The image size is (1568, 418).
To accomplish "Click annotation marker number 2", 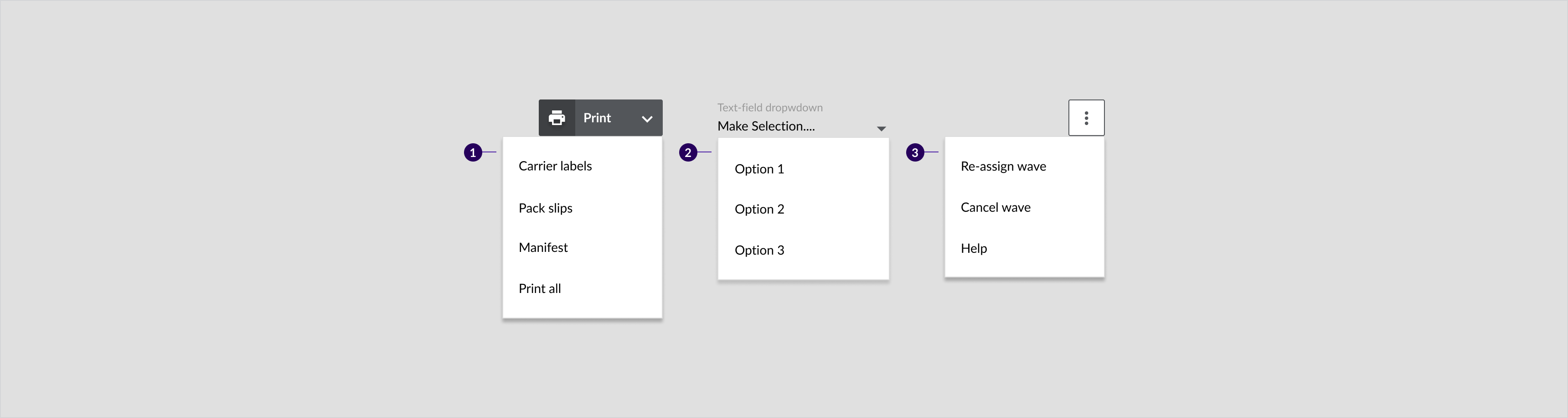I will pyautogui.click(x=688, y=152).
